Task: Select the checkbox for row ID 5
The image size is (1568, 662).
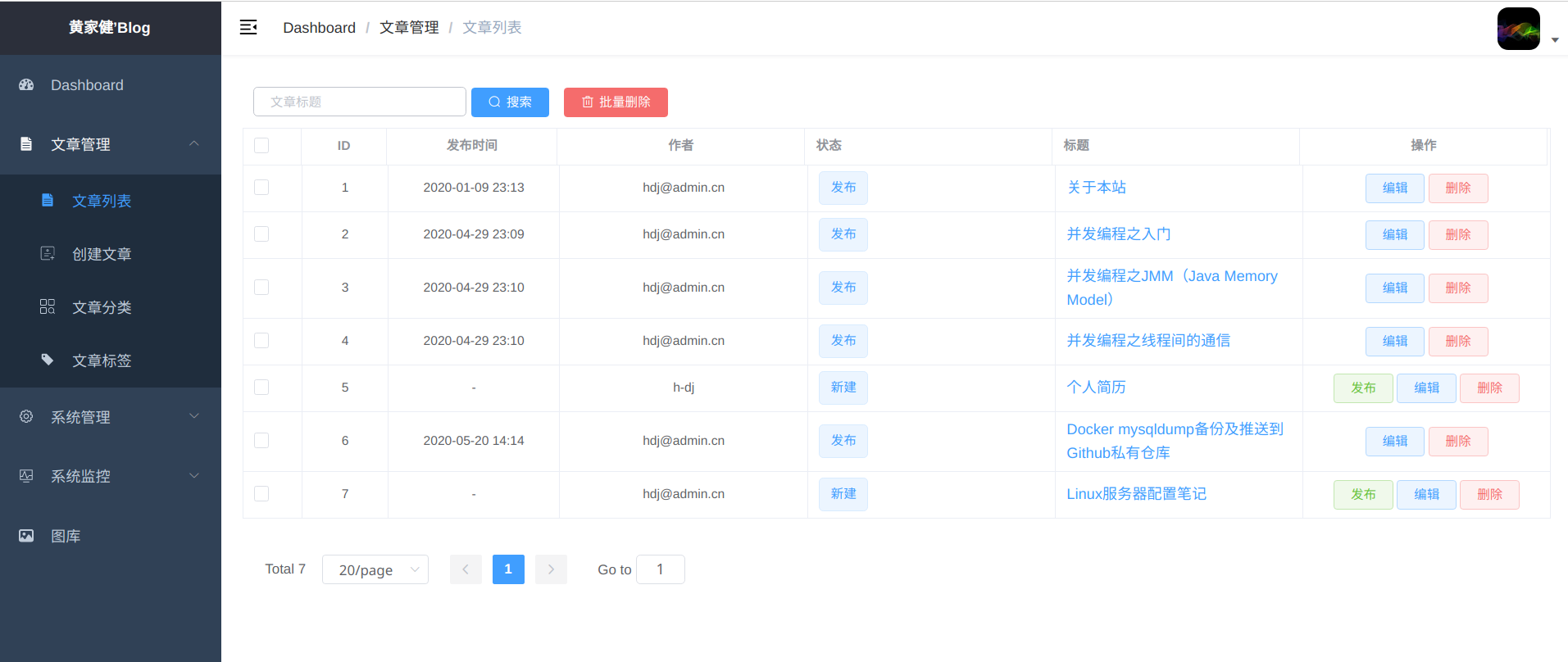Action: 261,388
